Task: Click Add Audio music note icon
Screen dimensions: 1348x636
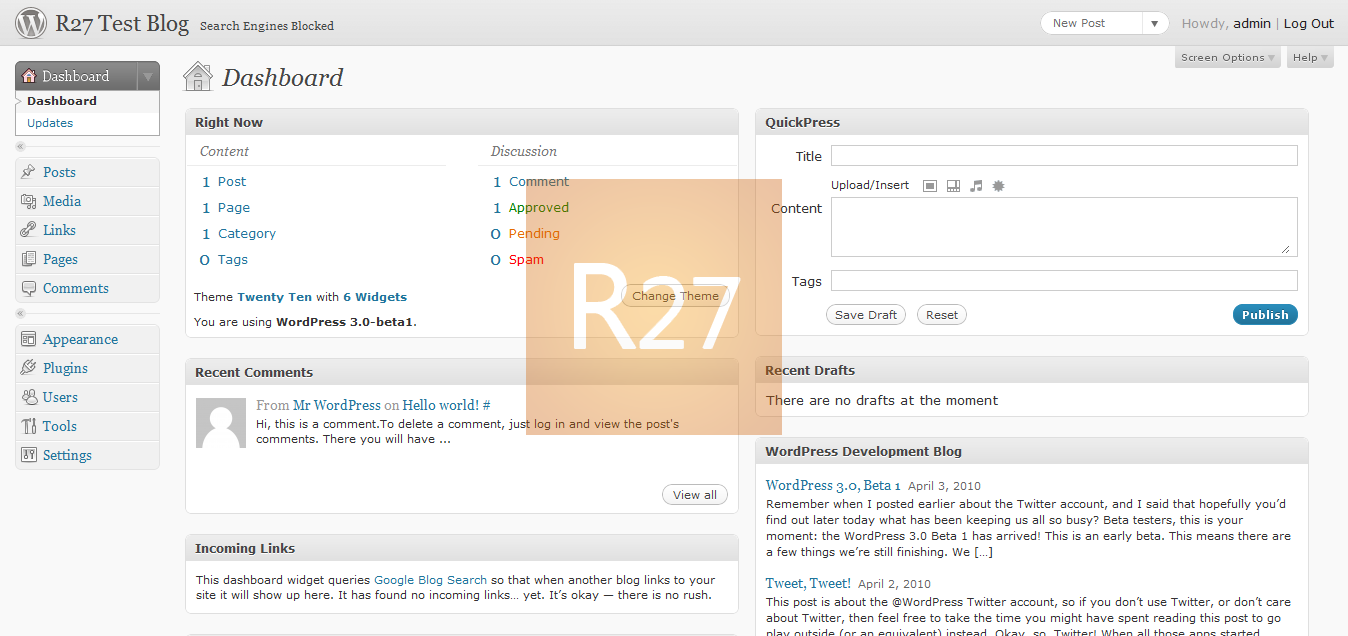Action: click(976, 186)
